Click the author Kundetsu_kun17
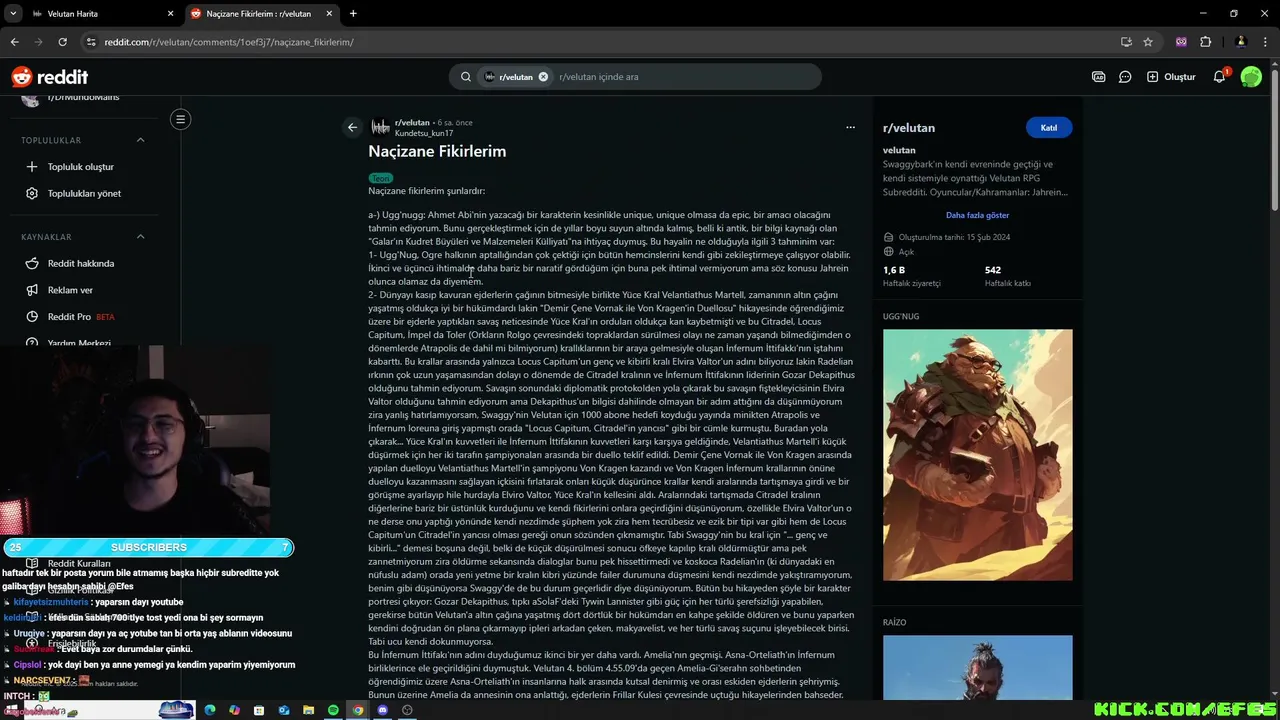This screenshot has height=720, width=1280. (424, 133)
